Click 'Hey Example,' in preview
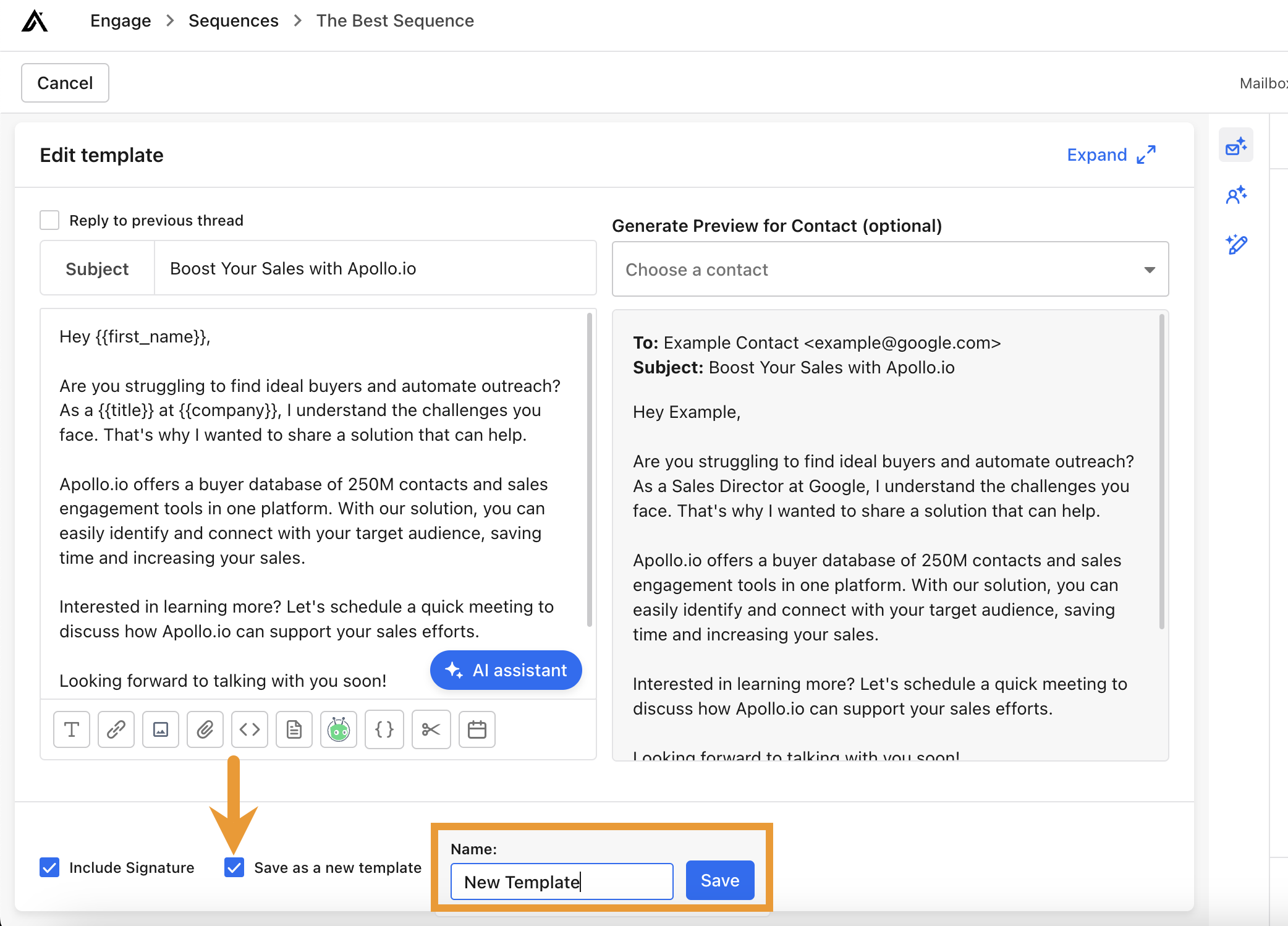This screenshot has width=1288, height=926. [687, 412]
